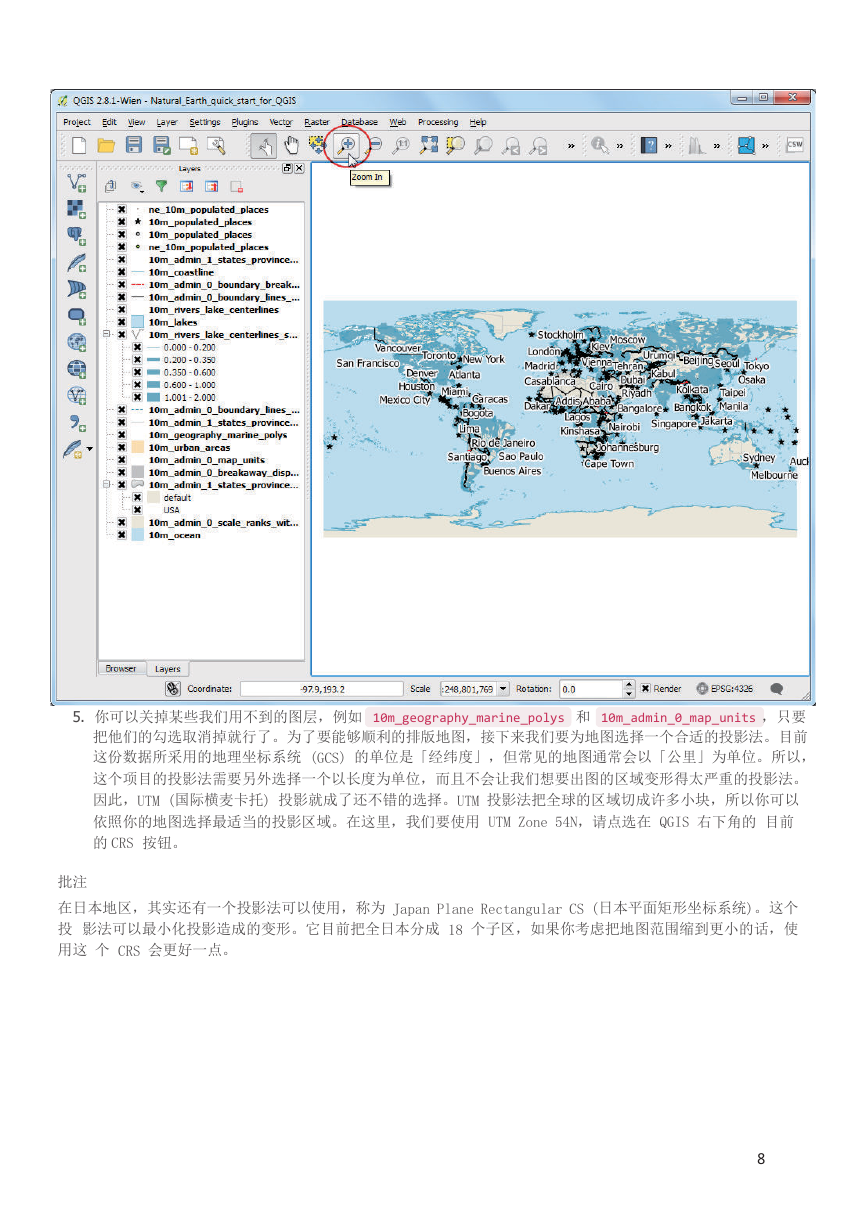Click the Add Vector Layer icon
This screenshot has width=868, height=1228.
pyautogui.click(x=77, y=183)
